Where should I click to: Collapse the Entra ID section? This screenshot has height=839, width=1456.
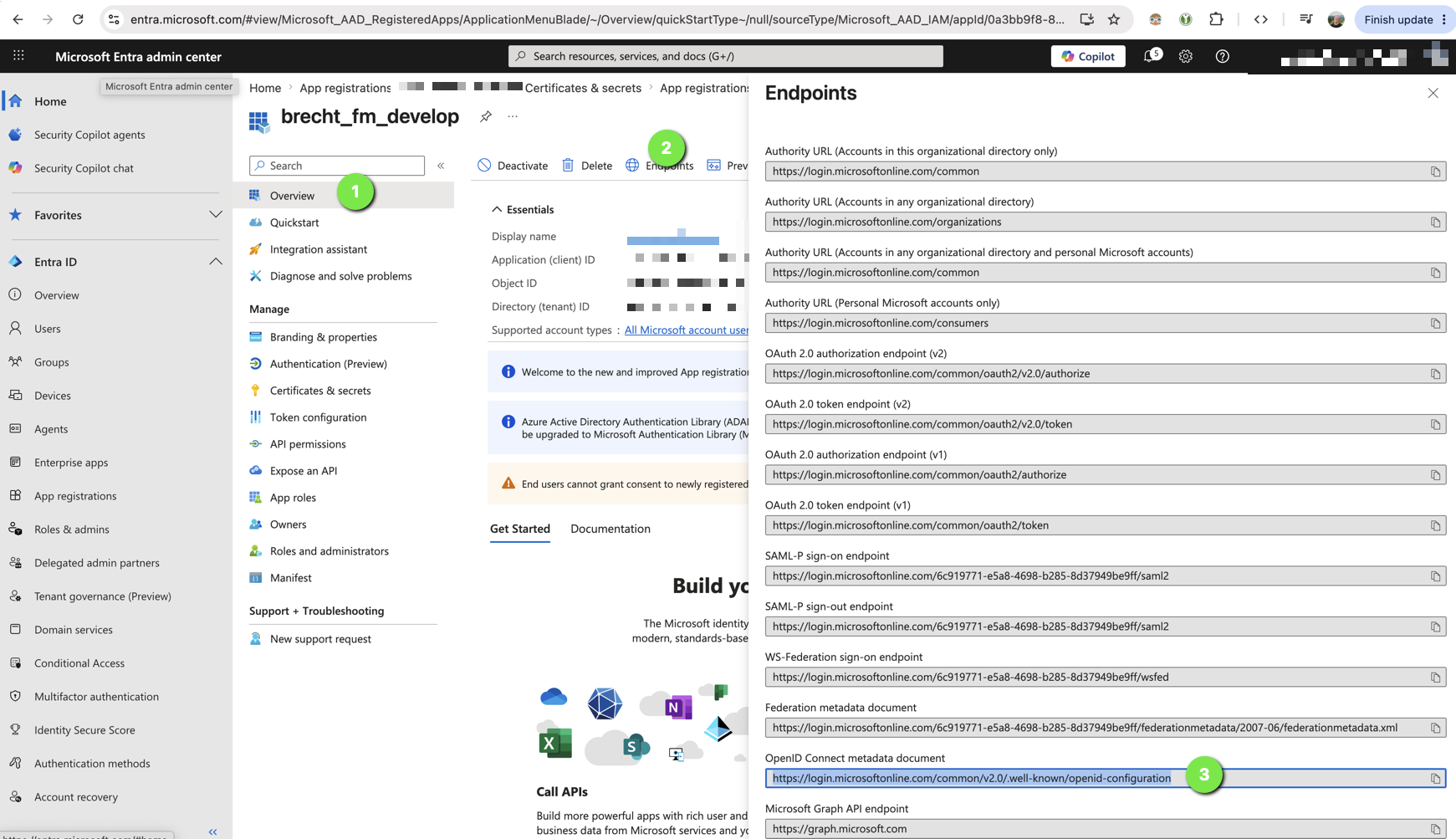(215, 262)
